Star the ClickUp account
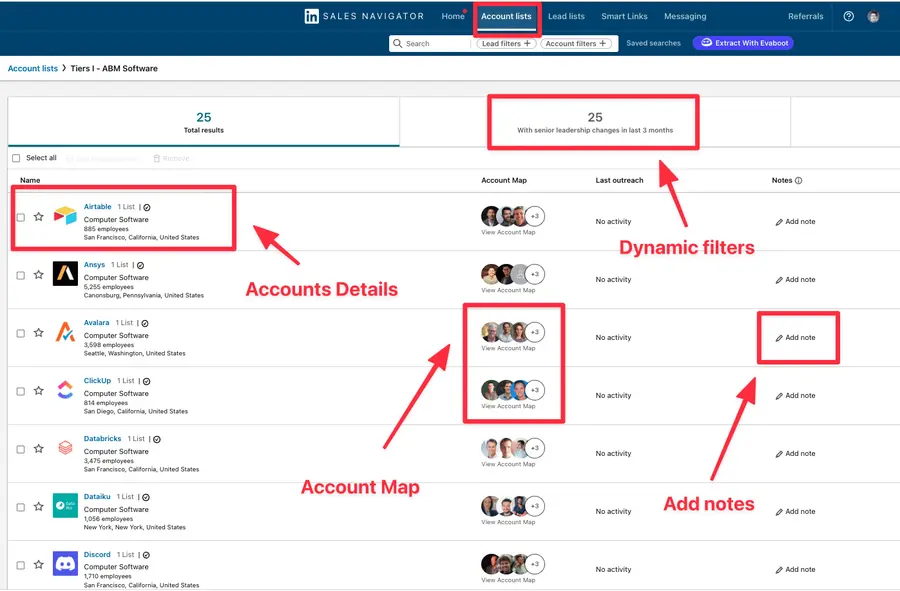 click(38, 391)
